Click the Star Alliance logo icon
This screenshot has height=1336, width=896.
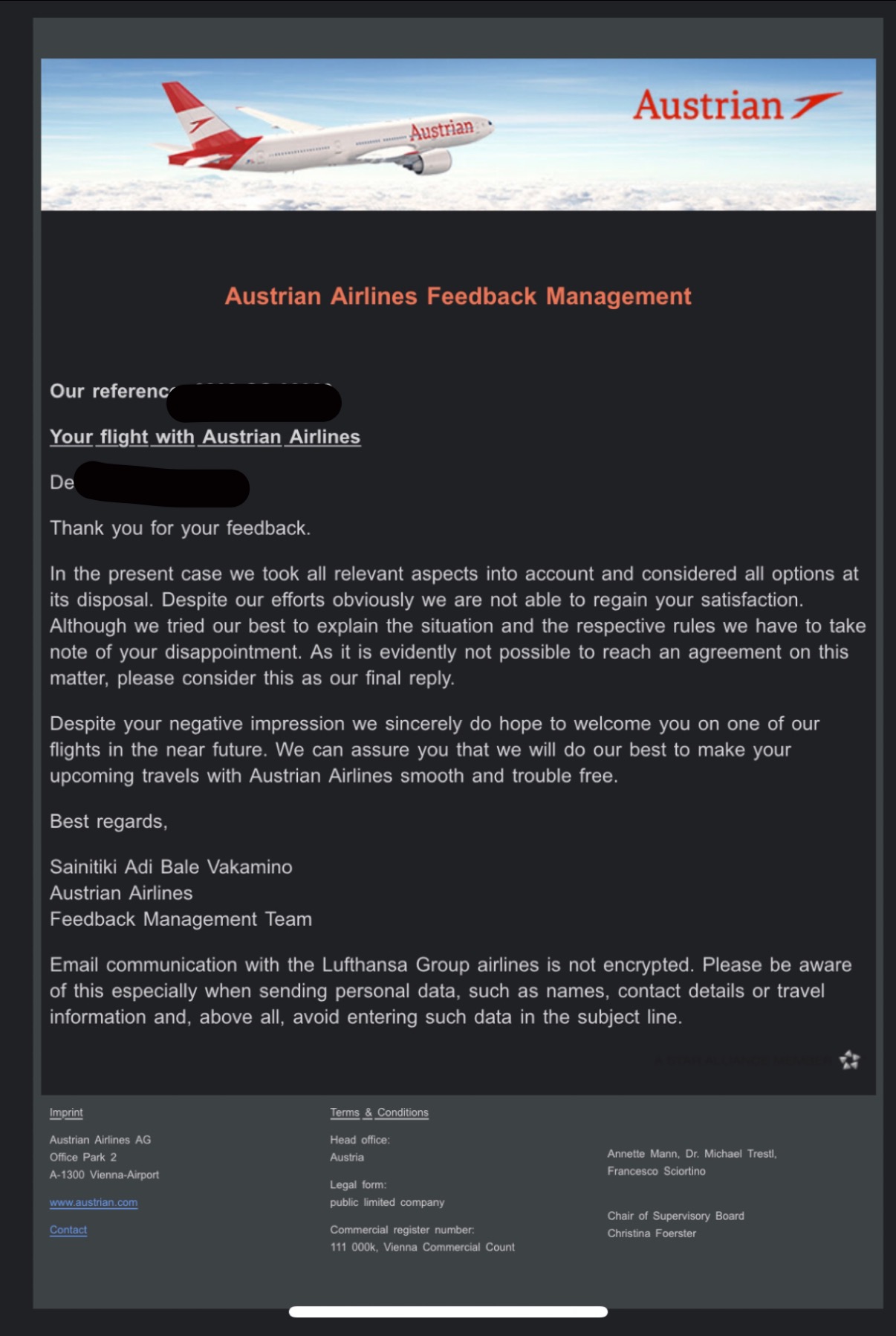pyautogui.click(x=849, y=1060)
